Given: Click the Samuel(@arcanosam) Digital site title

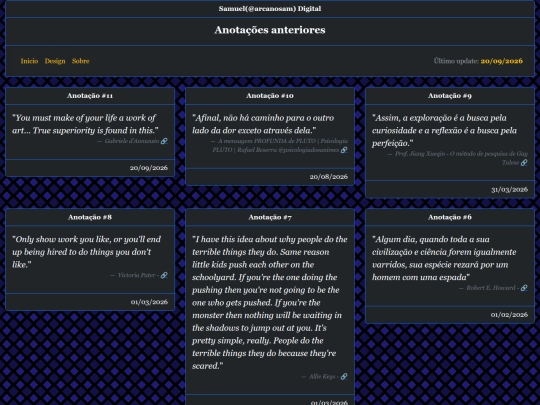Looking at the screenshot, I should pyautogui.click(x=270, y=9).
